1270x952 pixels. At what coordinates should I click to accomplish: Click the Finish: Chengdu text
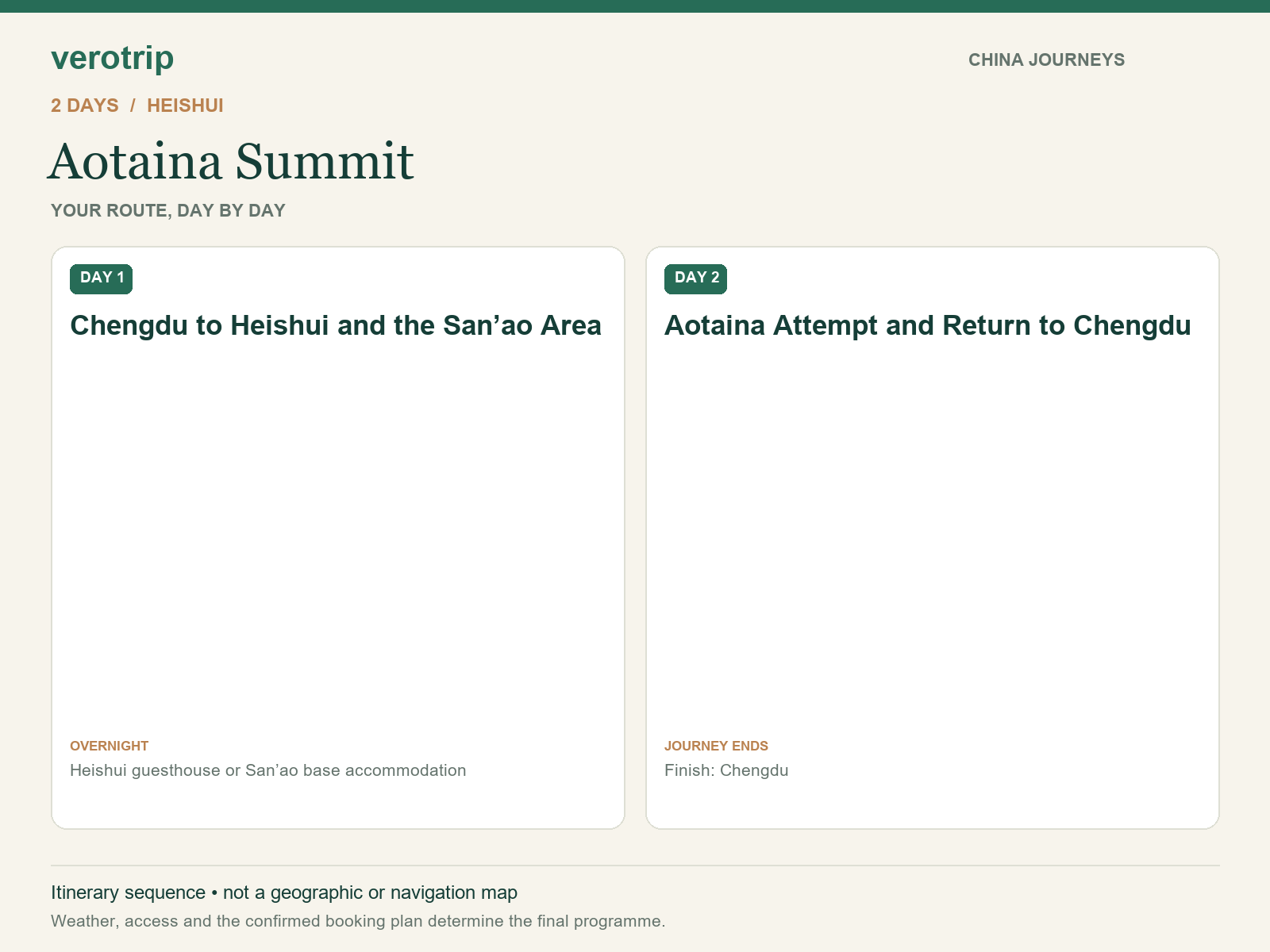[726, 770]
